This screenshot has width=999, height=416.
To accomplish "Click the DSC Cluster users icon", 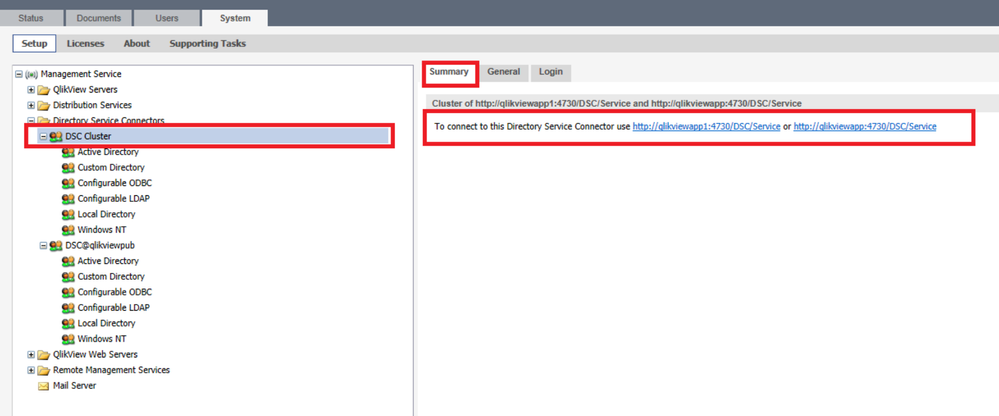I will pyautogui.click(x=56, y=136).
